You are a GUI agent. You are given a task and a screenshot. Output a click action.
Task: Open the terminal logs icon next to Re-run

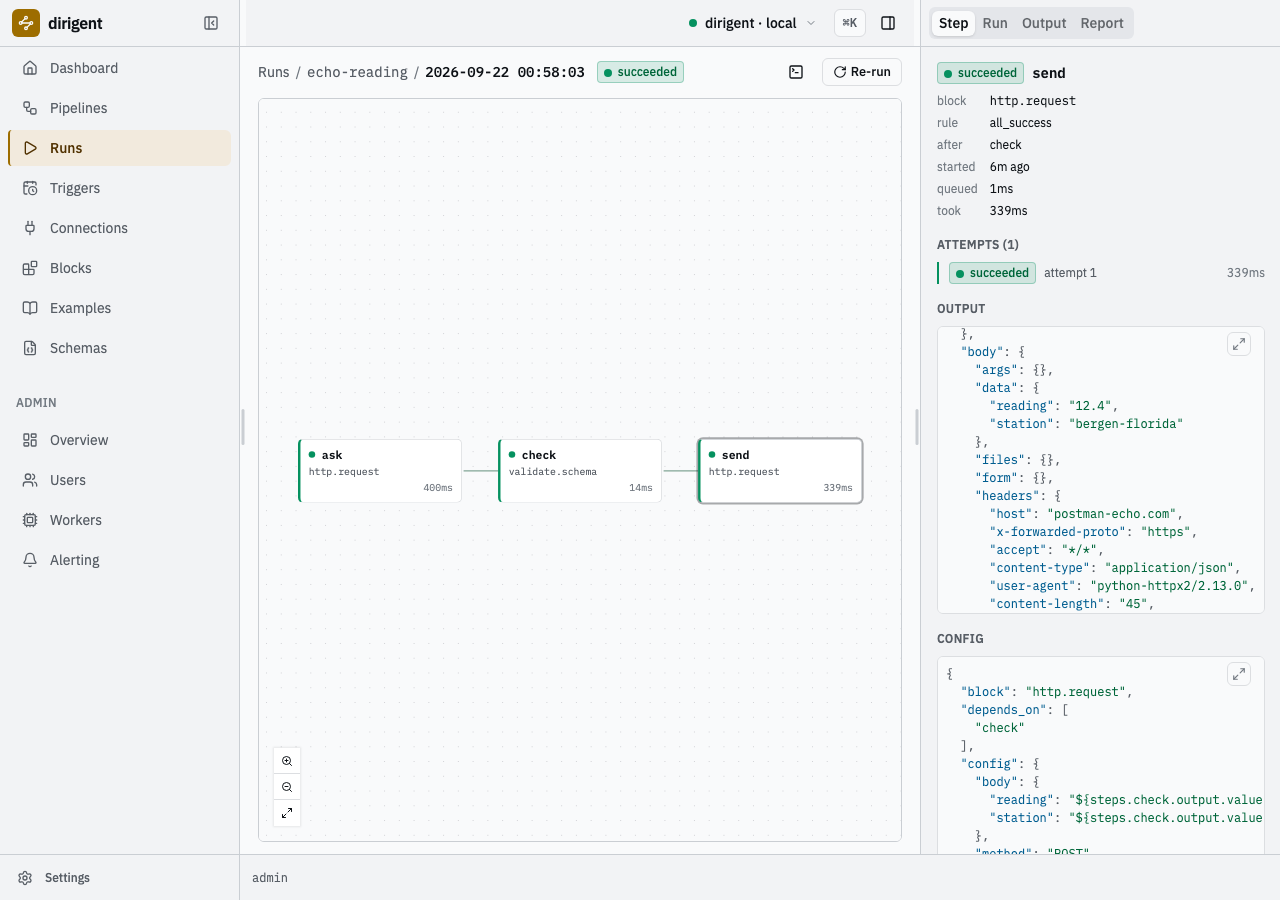pos(796,72)
